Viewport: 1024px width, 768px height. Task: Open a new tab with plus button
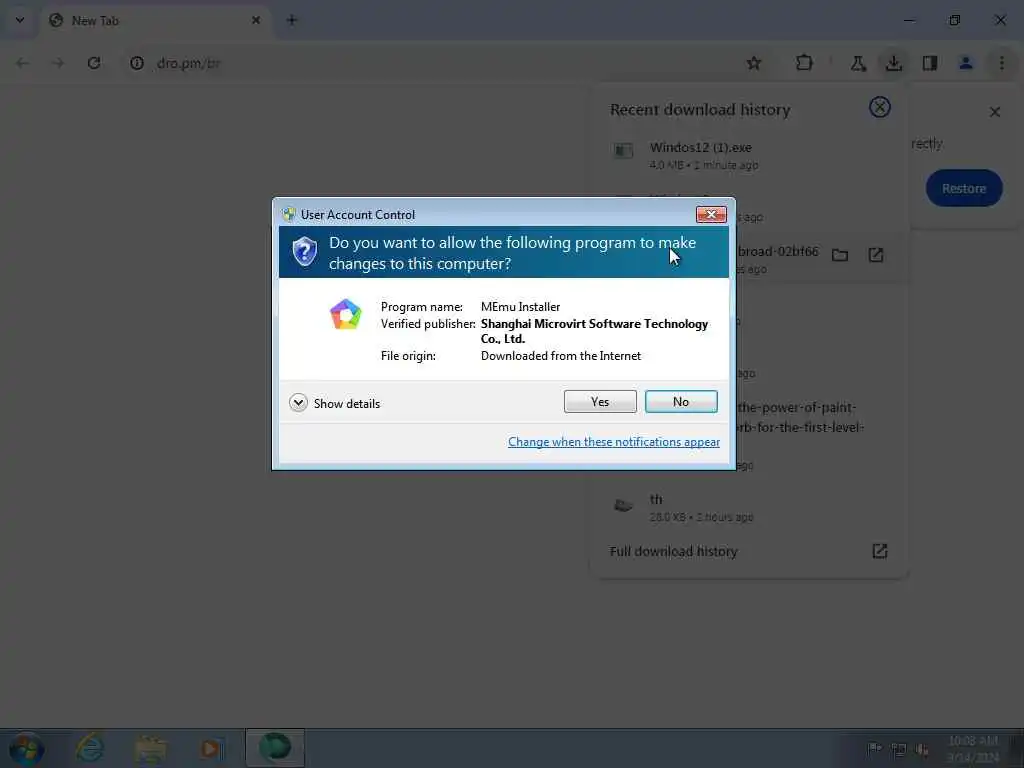pyautogui.click(x=291, y=20)
